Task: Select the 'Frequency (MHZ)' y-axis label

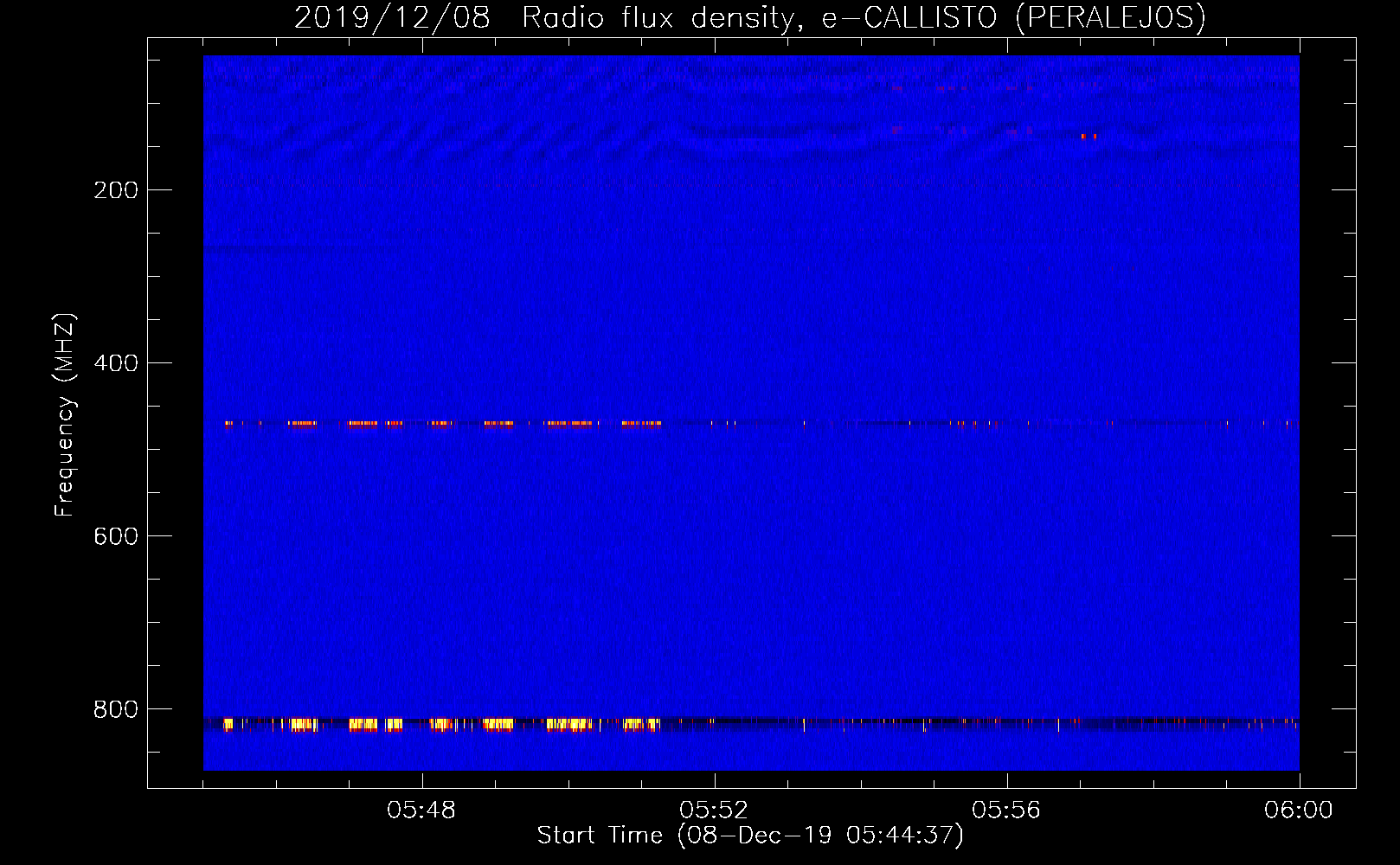Action: point(65,415)
